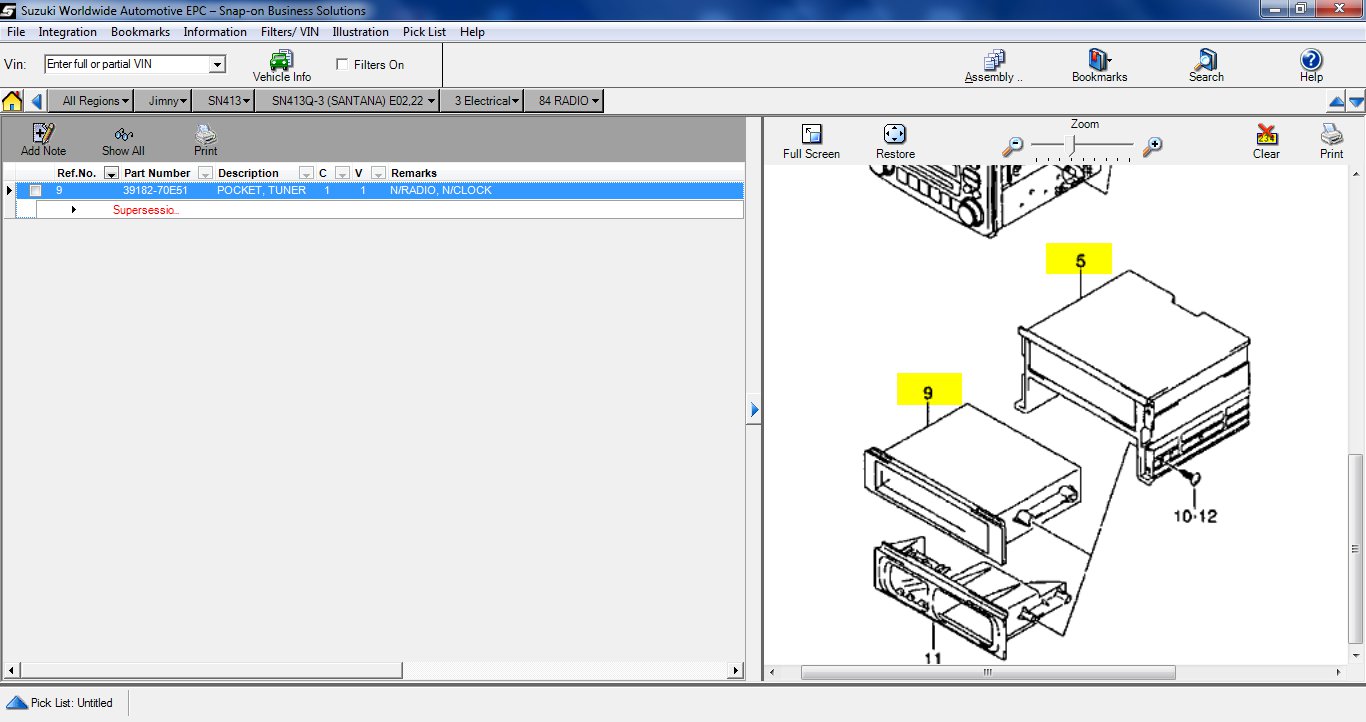
Task: Click the Remarks column header
Action: (414, 173)
